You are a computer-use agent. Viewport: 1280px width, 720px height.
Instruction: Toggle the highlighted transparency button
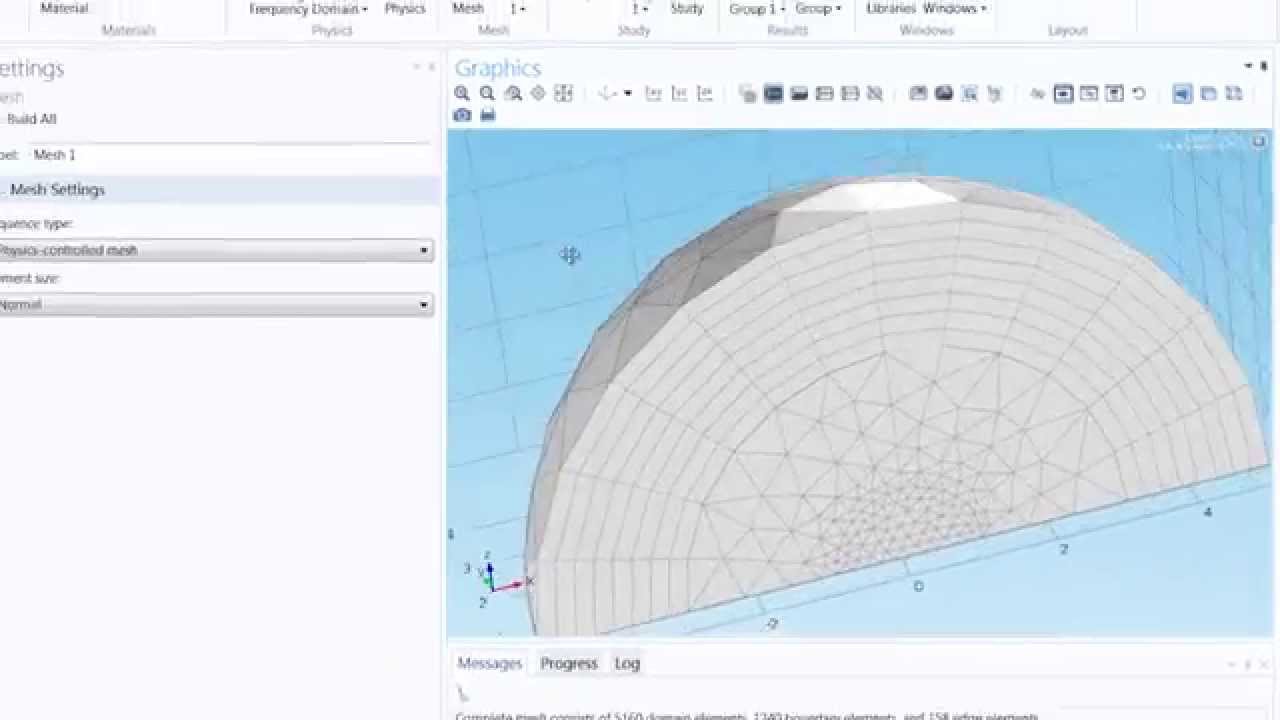[1063, 93]
